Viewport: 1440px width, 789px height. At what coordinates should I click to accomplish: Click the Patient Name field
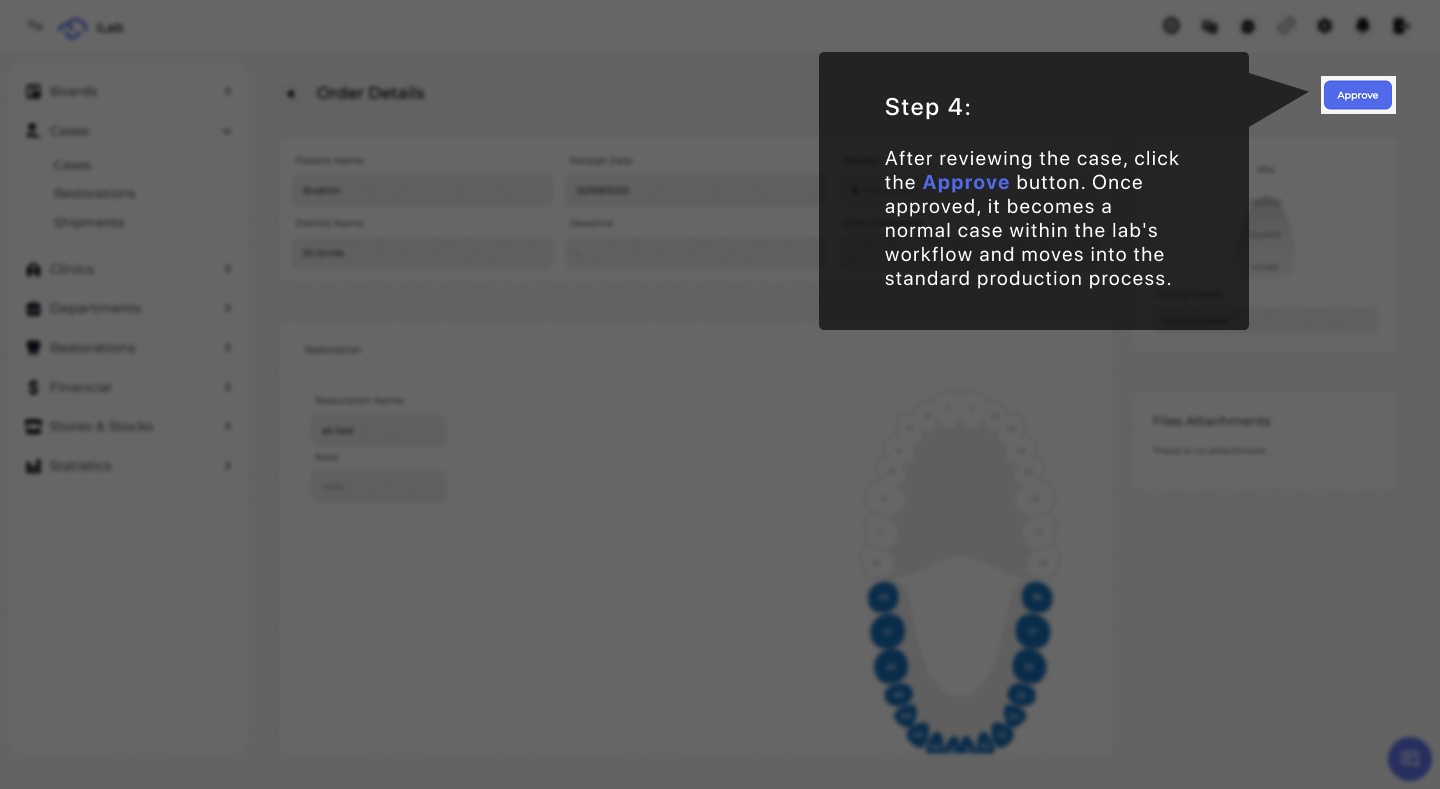pos(423,190)
